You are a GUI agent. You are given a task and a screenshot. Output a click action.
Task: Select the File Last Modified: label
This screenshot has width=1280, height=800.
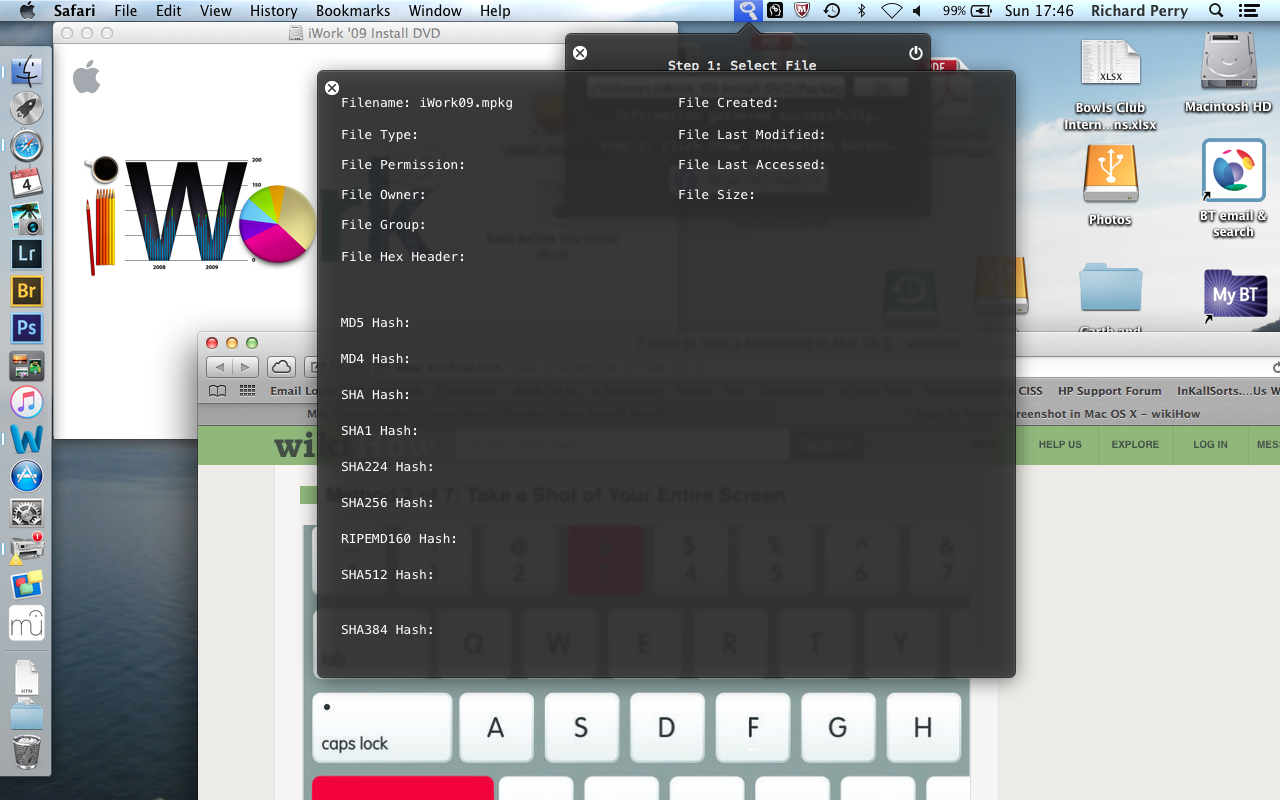752,135
